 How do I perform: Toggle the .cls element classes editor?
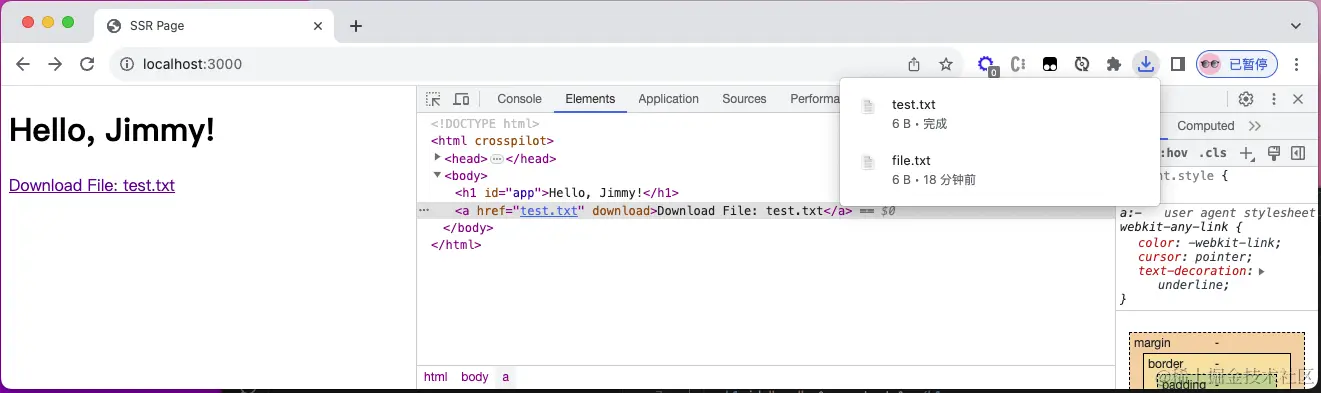click(x=1213, y=153)
